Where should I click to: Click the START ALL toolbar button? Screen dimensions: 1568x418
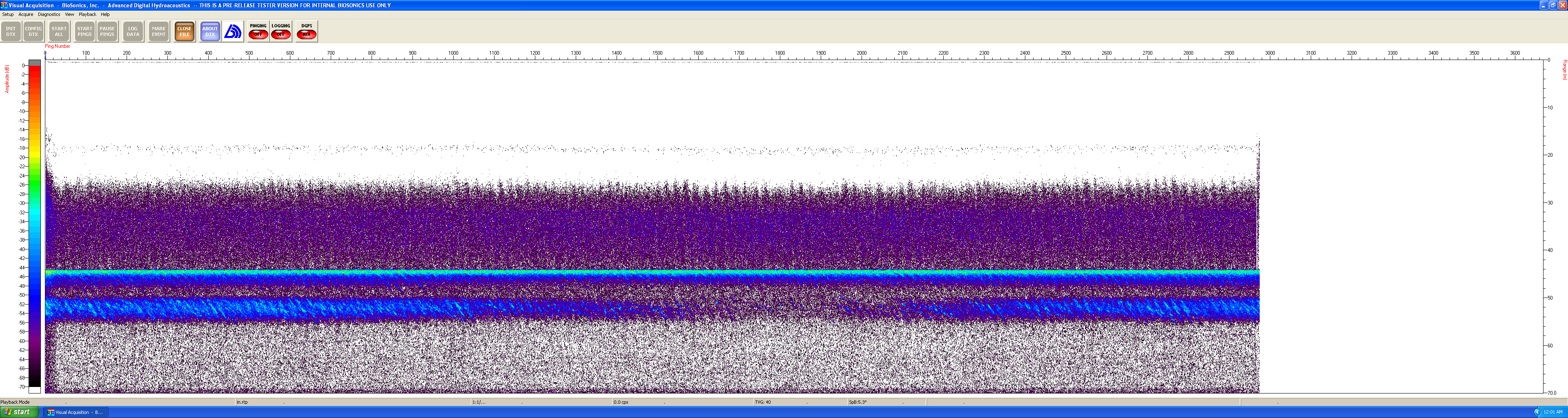pyautogui.click(x=59, y=32)
